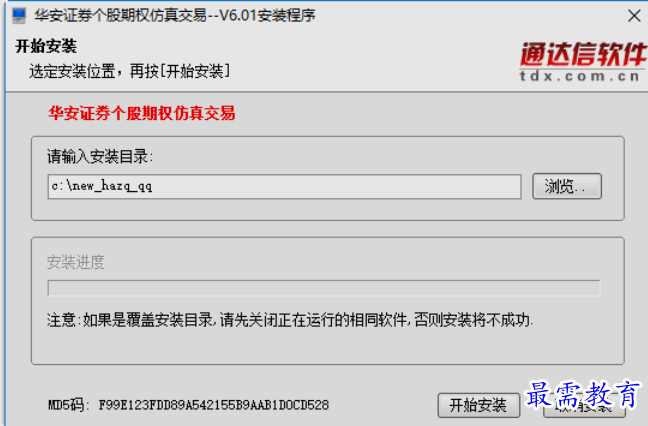Click the tdx.com.cn text under the logo

[580, 76]
